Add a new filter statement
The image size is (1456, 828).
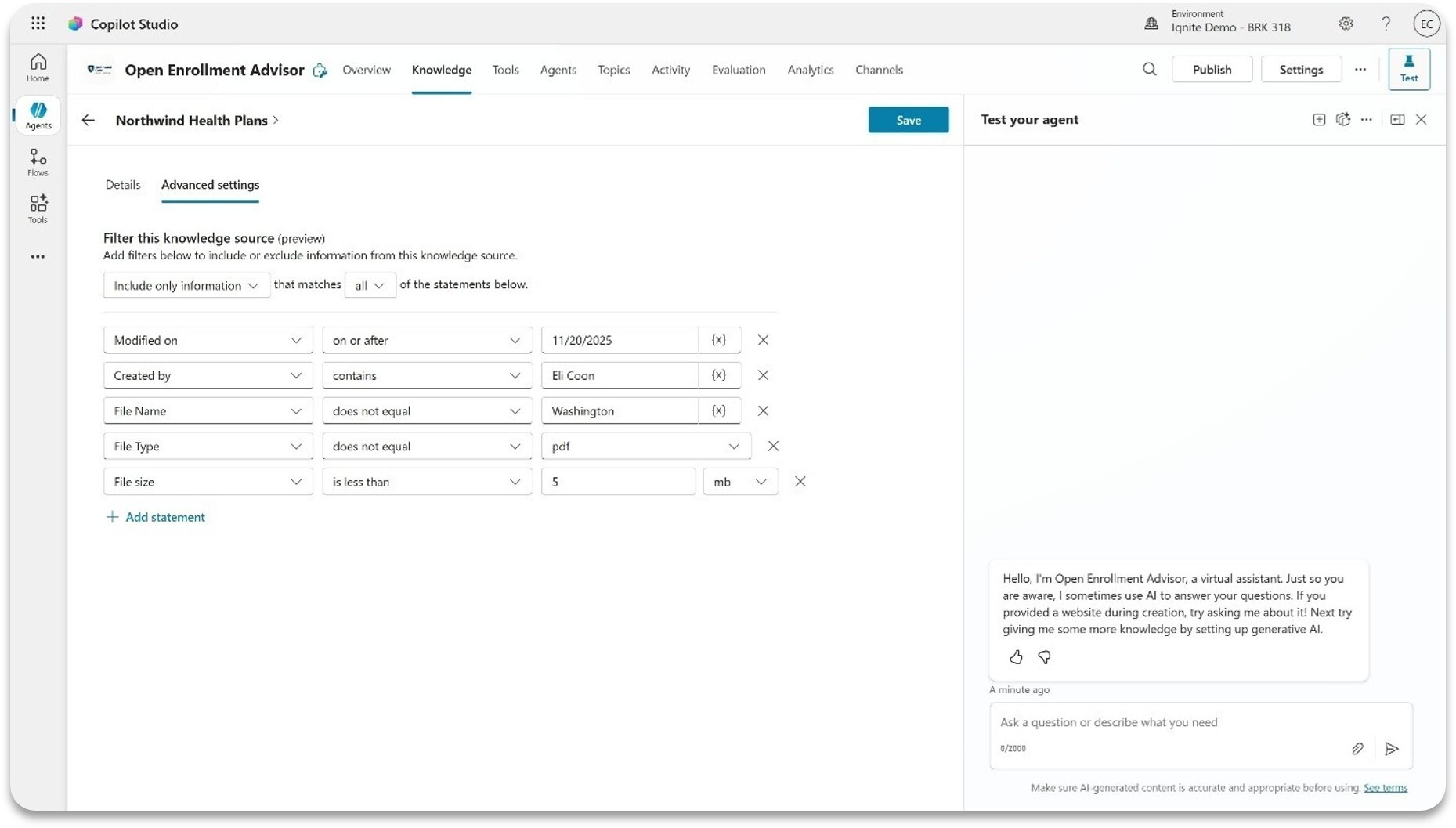(156, 517)
